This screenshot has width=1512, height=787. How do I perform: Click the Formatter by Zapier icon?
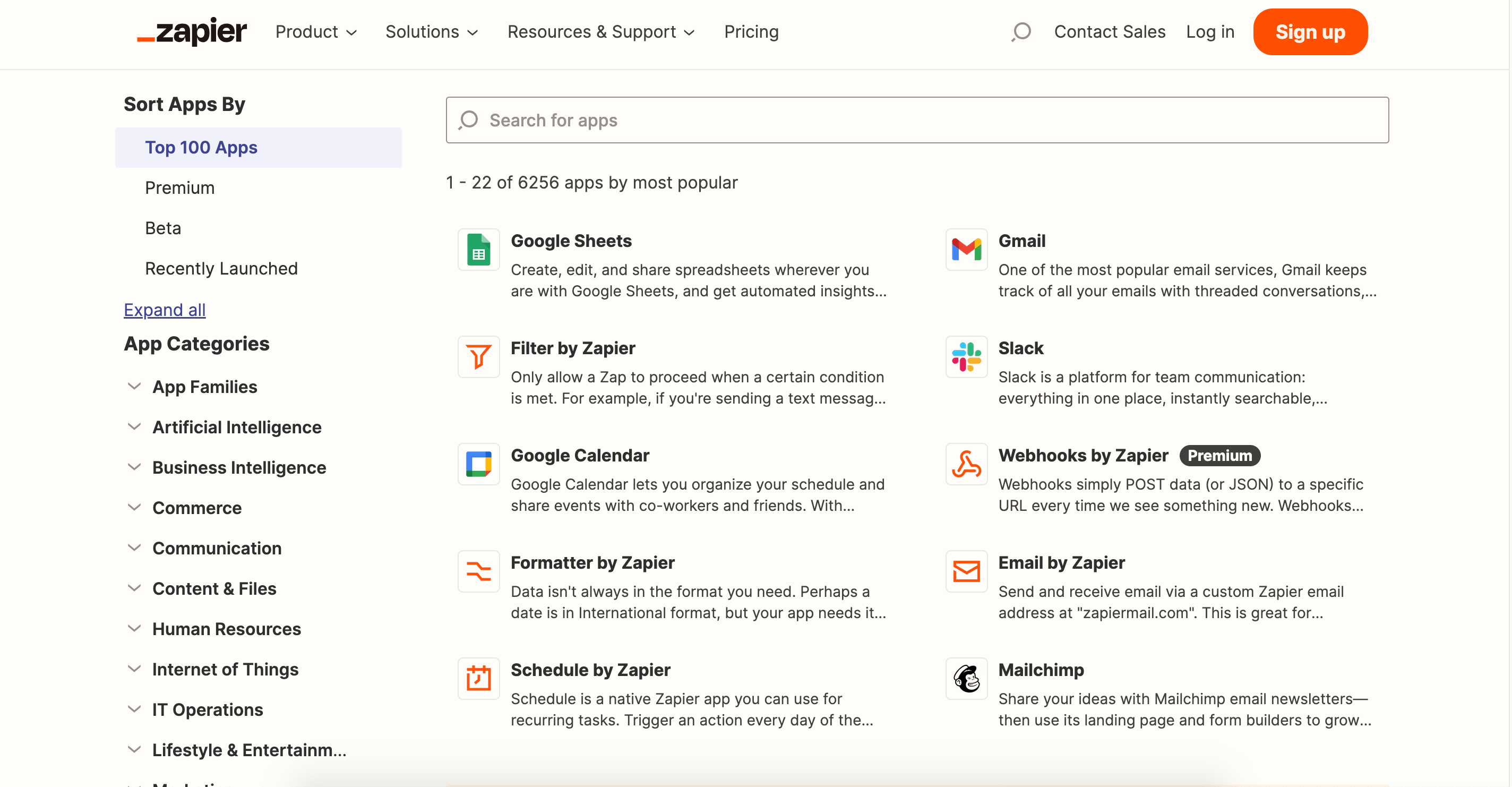point(478,571)
